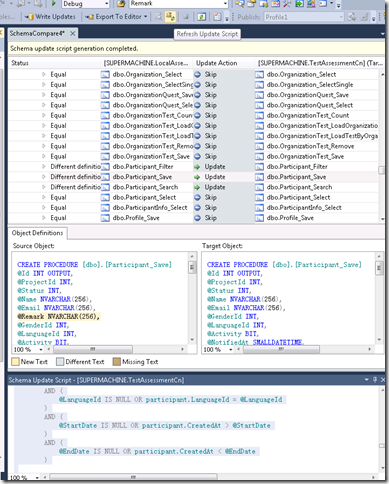The width and height of the screenshot is (389, 484).
Task: Click the grey Stop square icon
Action: 186,17
